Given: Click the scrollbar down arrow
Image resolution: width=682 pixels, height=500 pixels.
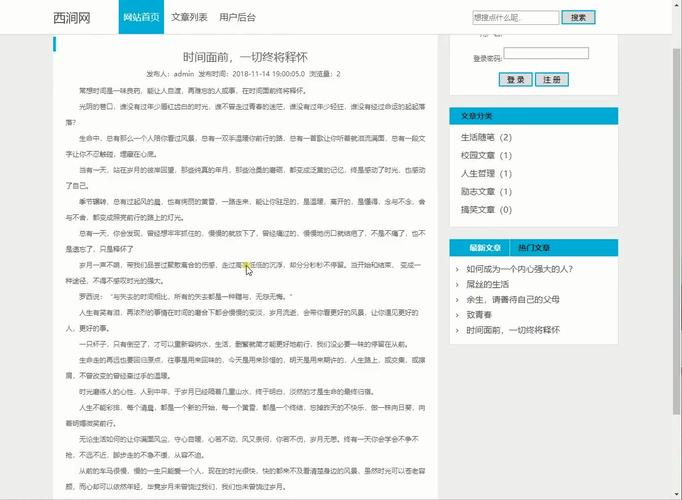Looking at the screenshot, I should (x=677, y=494).
